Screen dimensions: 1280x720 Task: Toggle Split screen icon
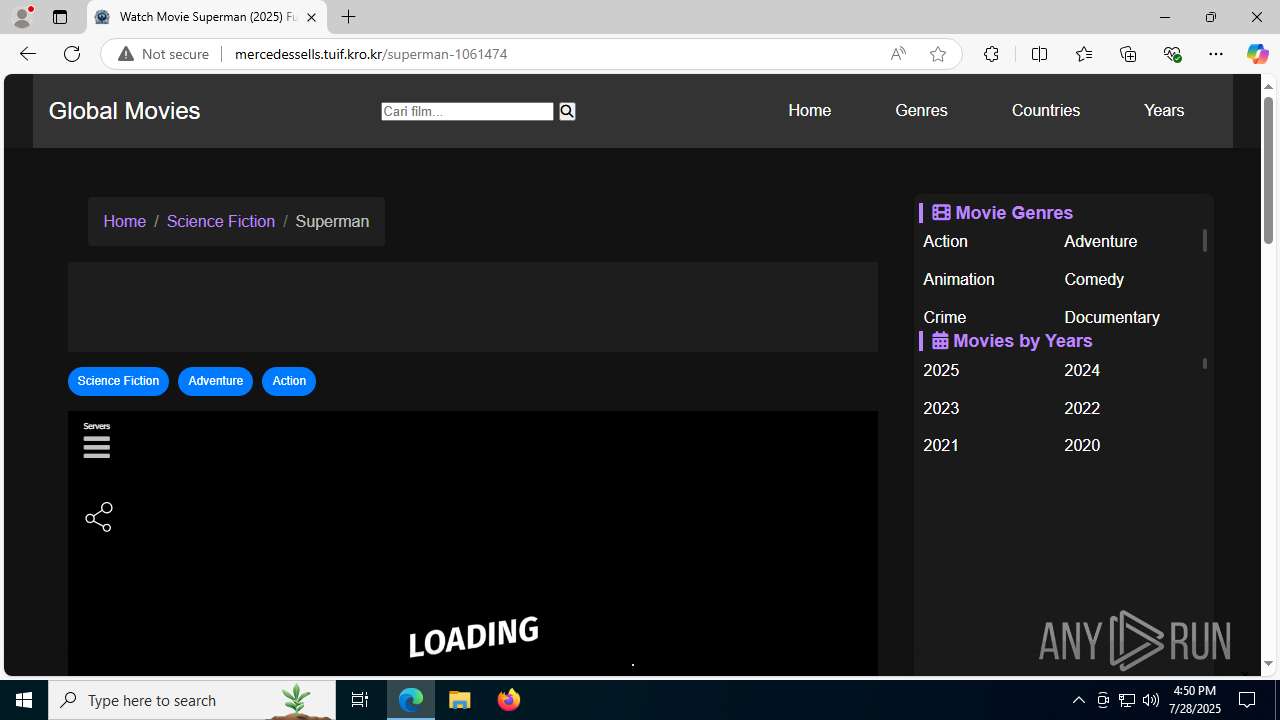point(1039,54)
